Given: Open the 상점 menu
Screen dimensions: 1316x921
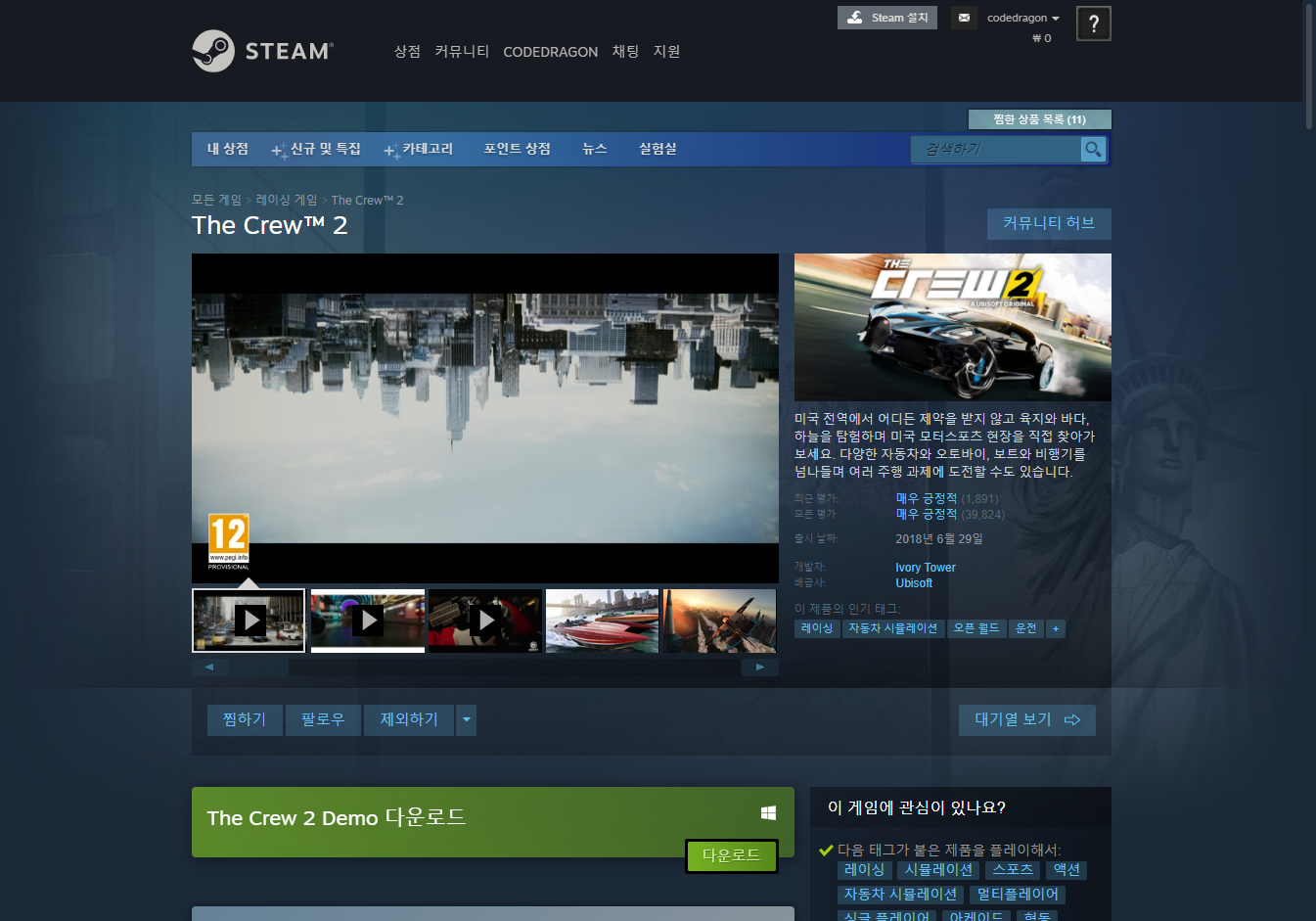Looking at the screenshot, I should (407, 52).
